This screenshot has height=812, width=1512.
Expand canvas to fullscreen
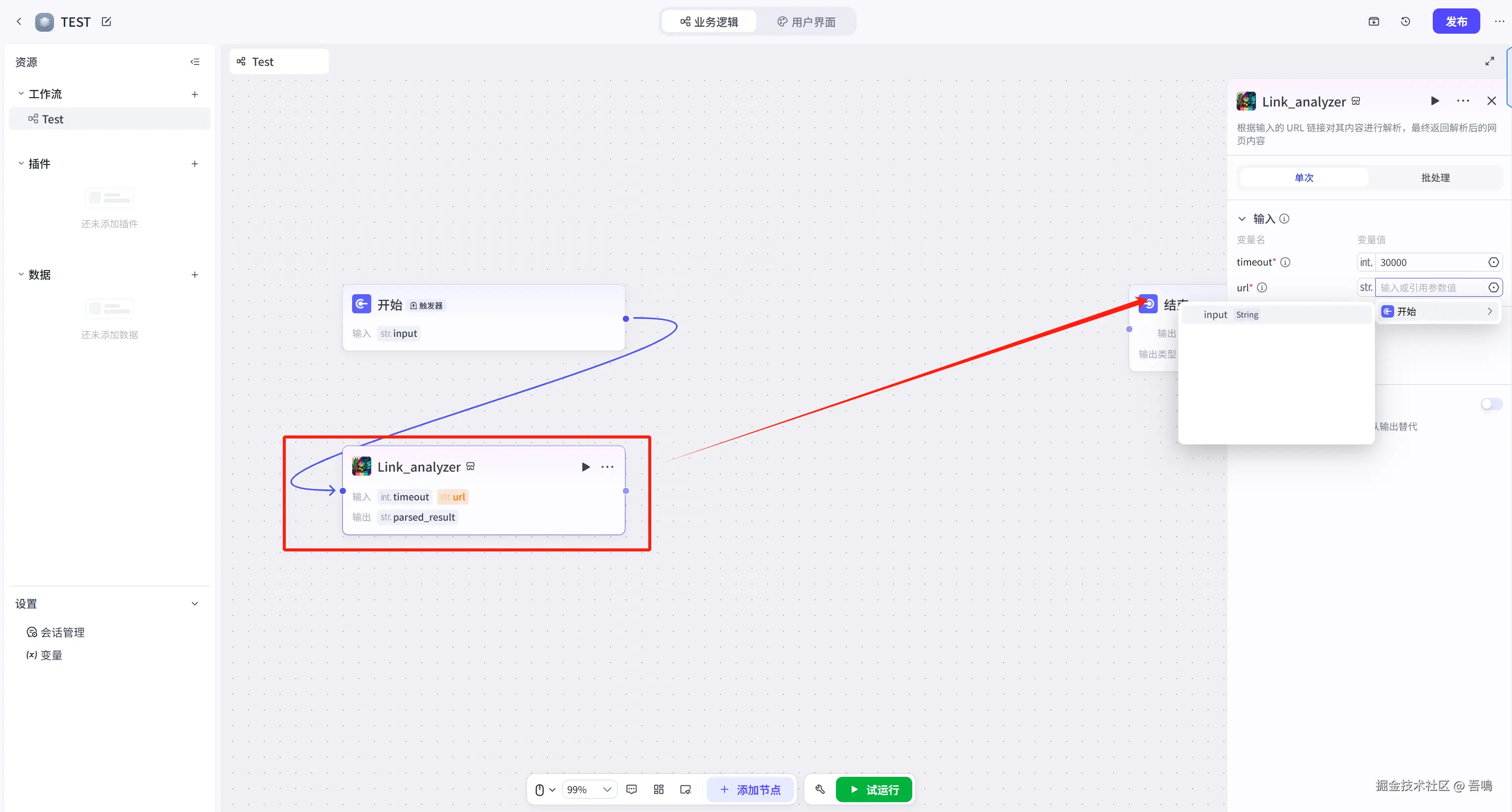point(1489,61)
